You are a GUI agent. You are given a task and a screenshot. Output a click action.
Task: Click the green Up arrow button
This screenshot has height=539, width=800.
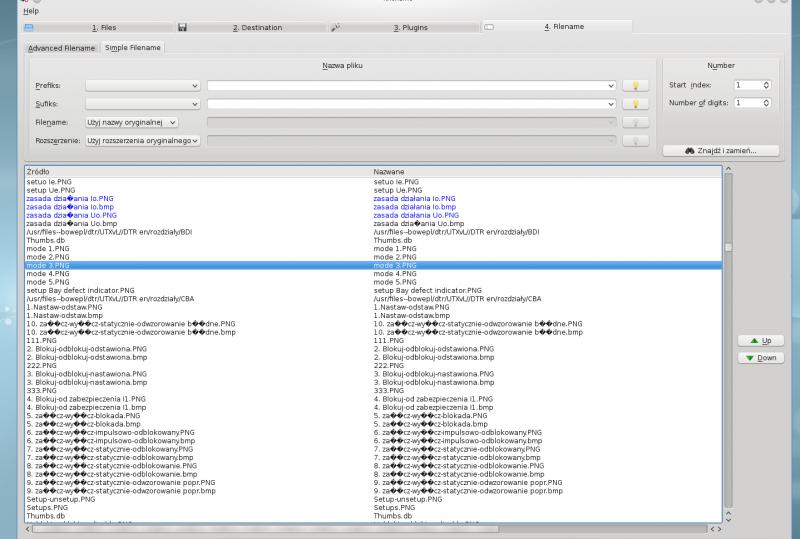pyautogui.click(x=760, y=341)
